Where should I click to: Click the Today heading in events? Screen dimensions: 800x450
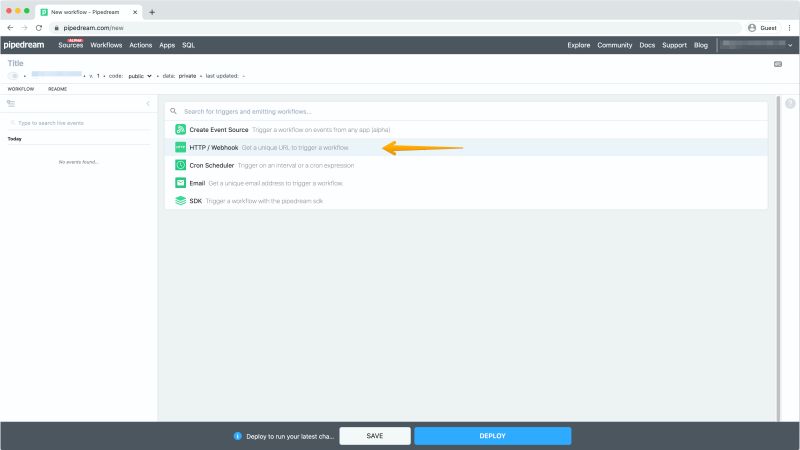click(x=14, y=139)
